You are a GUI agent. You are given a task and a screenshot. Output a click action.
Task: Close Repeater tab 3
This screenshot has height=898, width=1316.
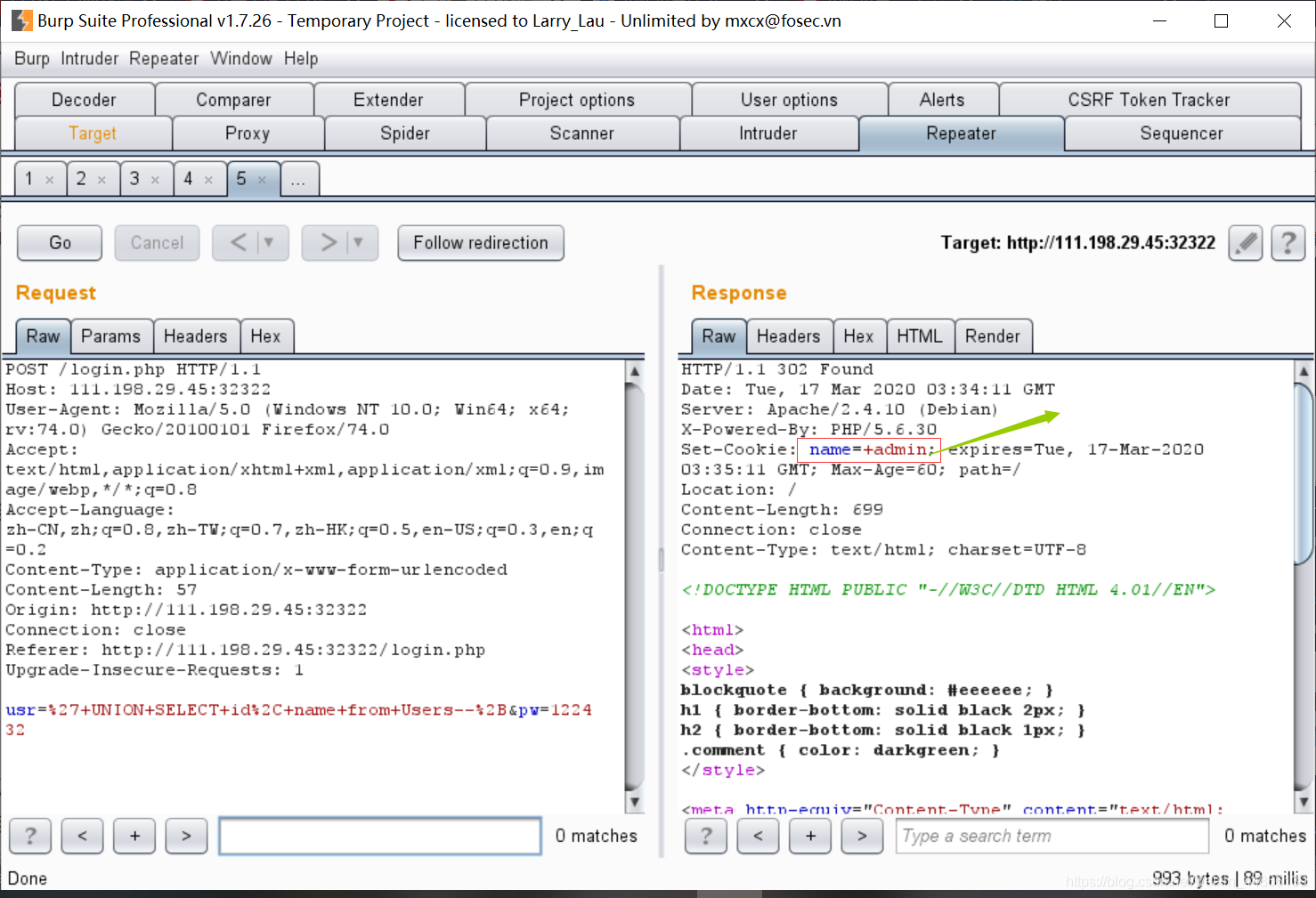click(156, 180)
